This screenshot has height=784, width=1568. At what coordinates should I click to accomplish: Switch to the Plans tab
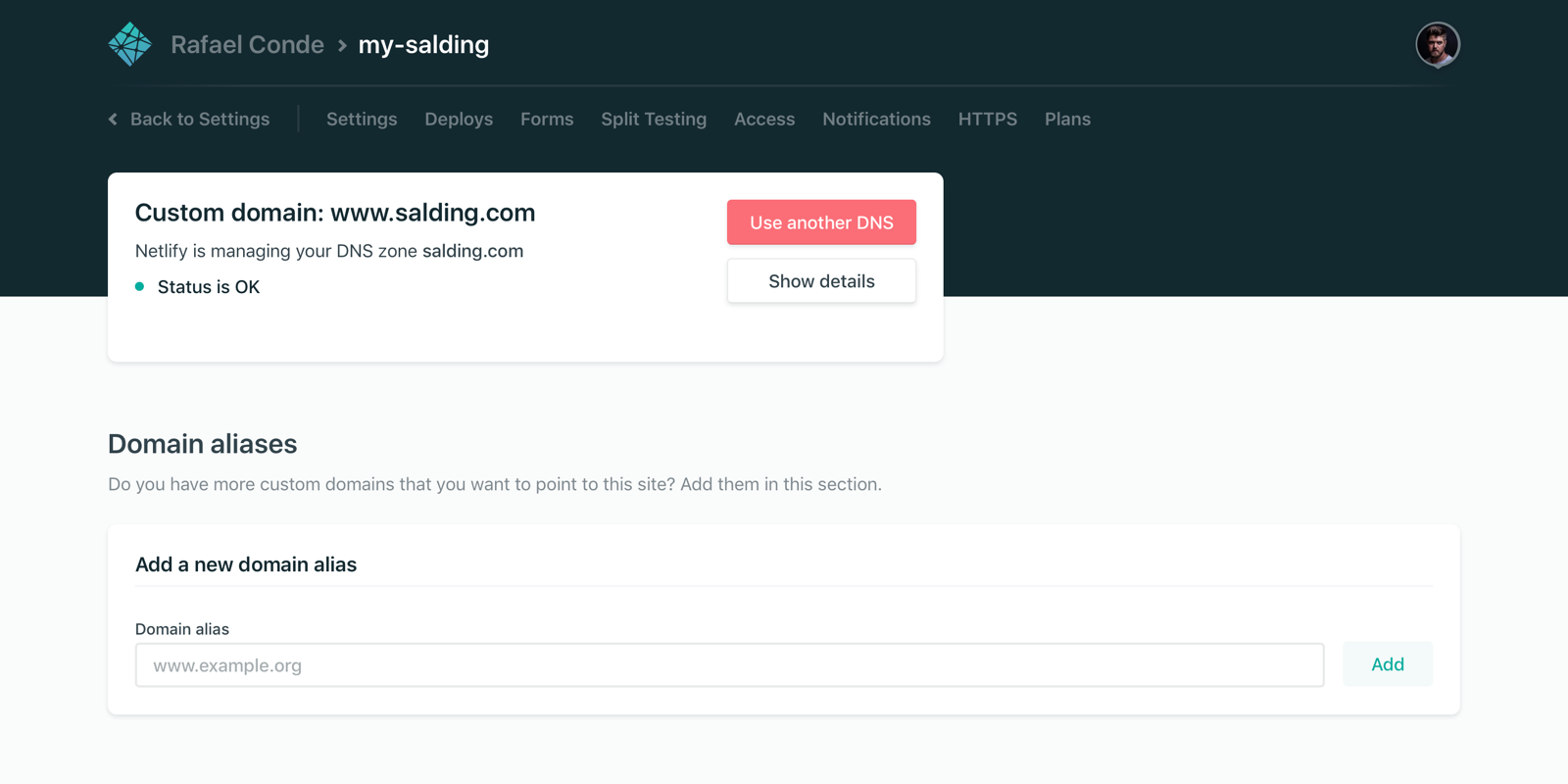(x=1067, y=119)
